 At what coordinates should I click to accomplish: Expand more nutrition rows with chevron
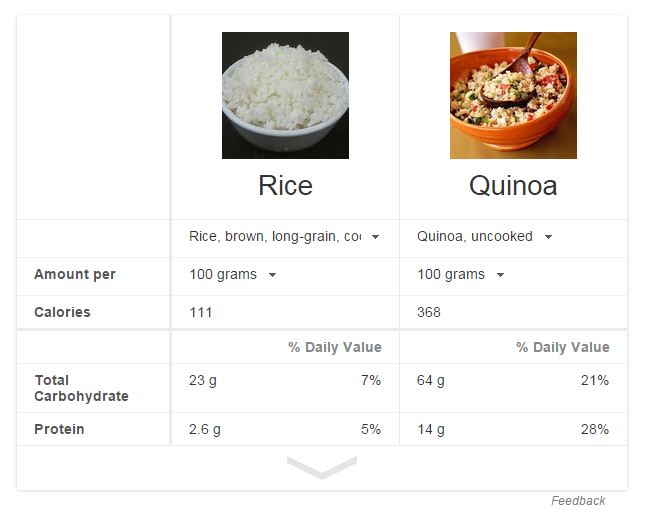(322, 467)
